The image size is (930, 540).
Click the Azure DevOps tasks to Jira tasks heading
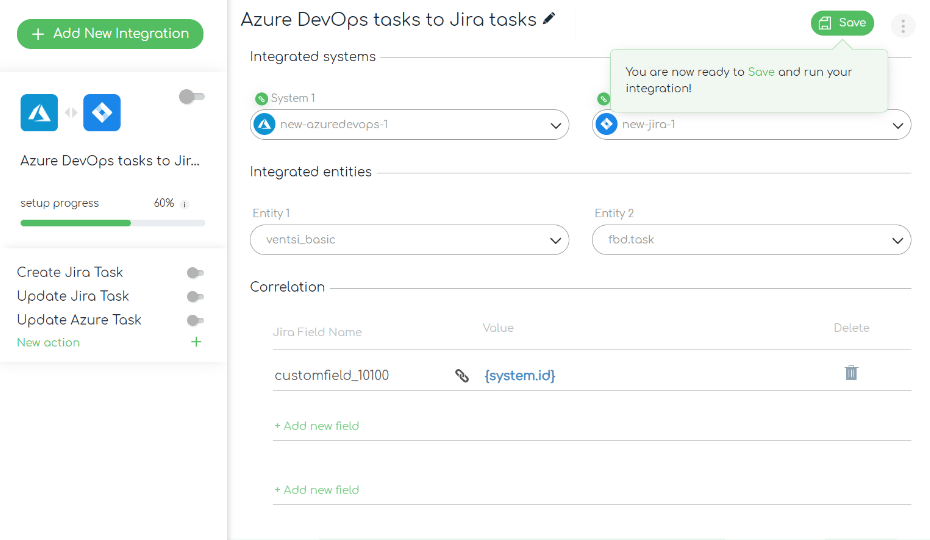point(388,20)
